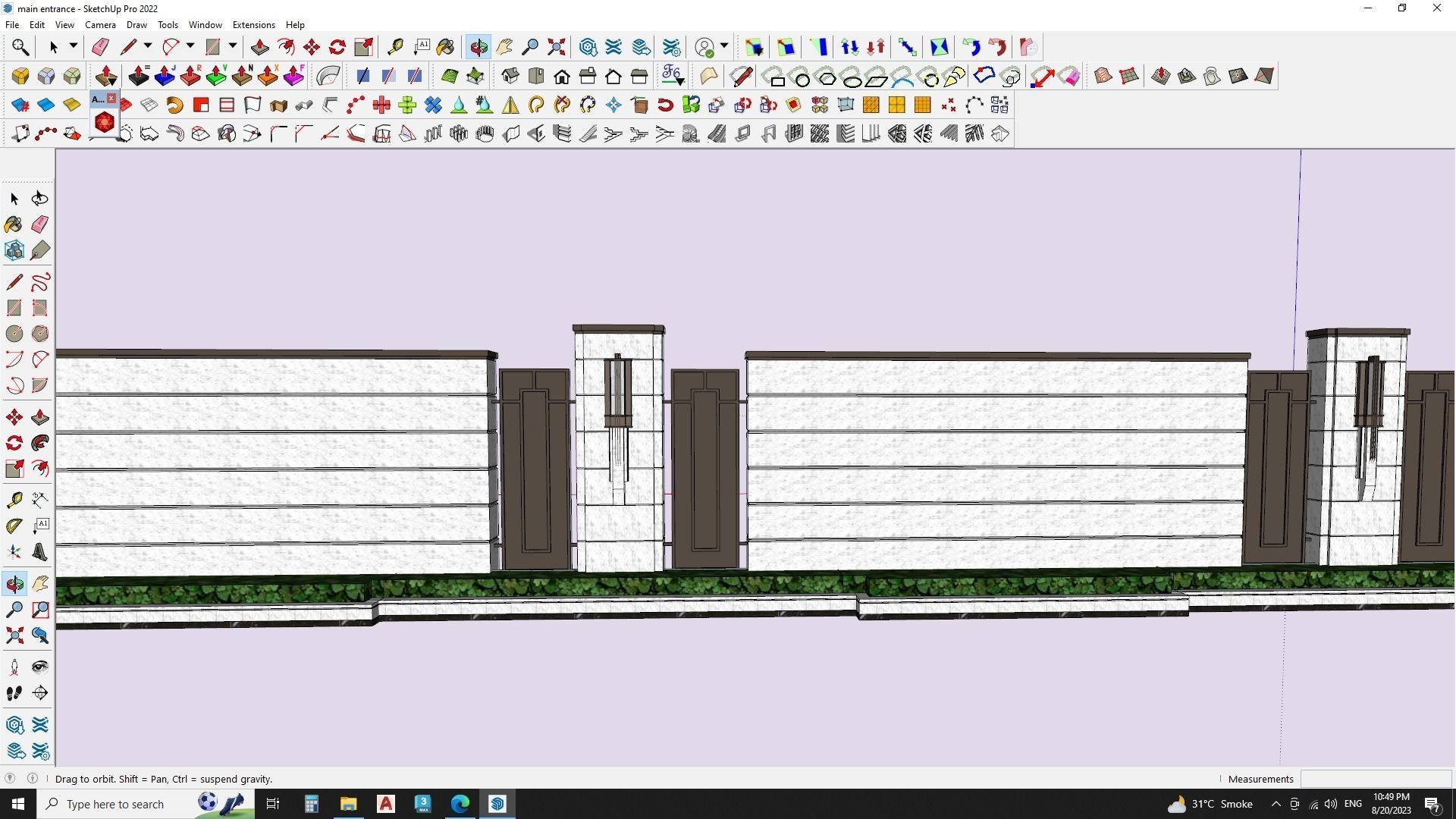Expand the Arc tool dropdown arrow

[x=190, y=46]
